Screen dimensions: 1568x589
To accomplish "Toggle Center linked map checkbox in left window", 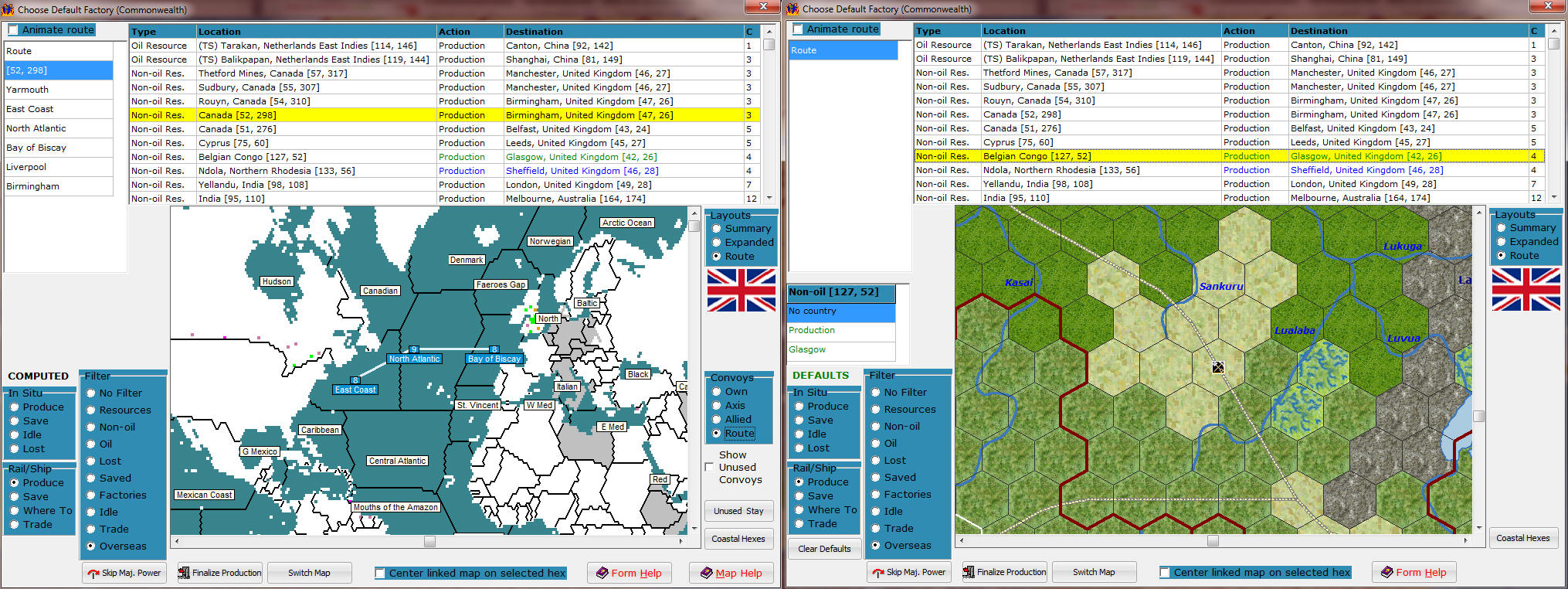I will tap(380, 573).
